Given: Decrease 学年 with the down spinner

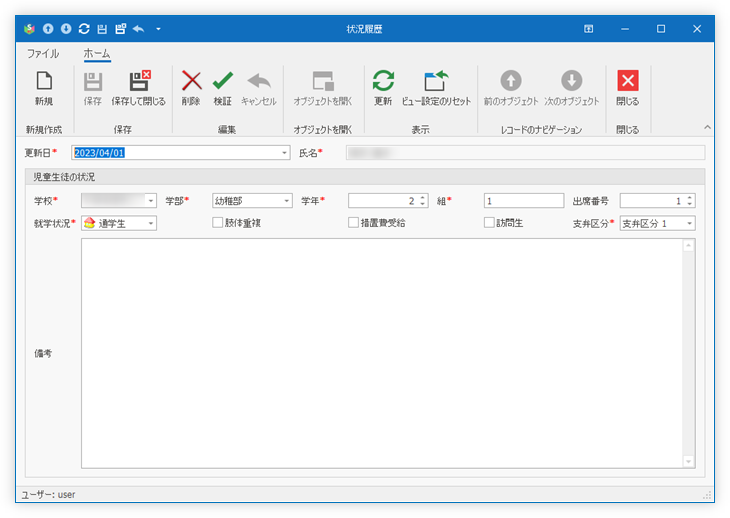Looking at the screenshot, I should coord(423,204).
